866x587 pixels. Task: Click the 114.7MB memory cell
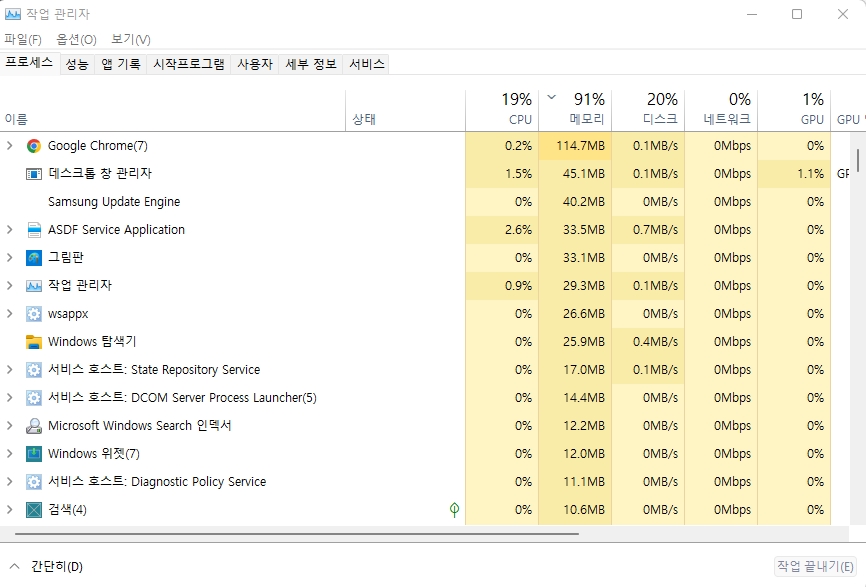click(x=575, y=146)
